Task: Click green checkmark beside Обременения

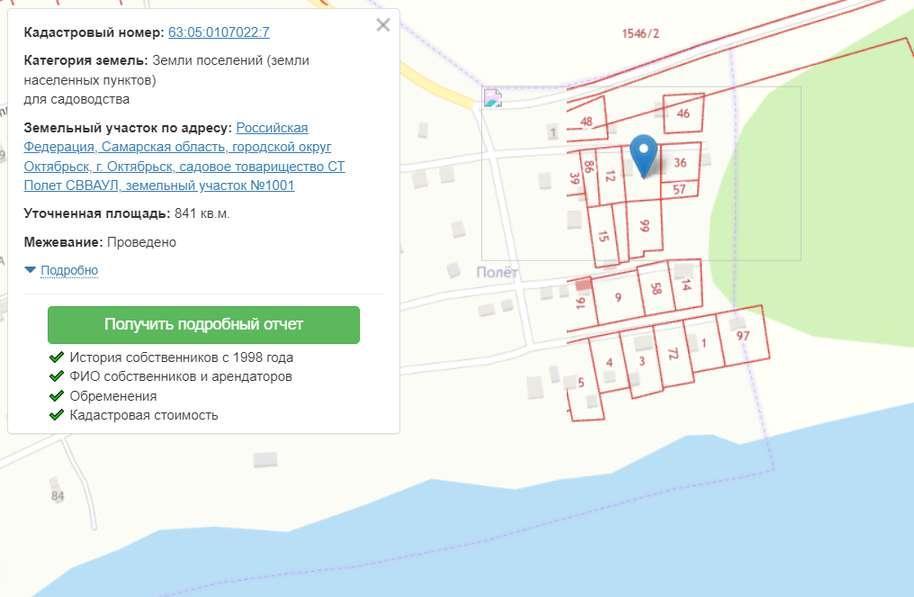Action: 57,396
